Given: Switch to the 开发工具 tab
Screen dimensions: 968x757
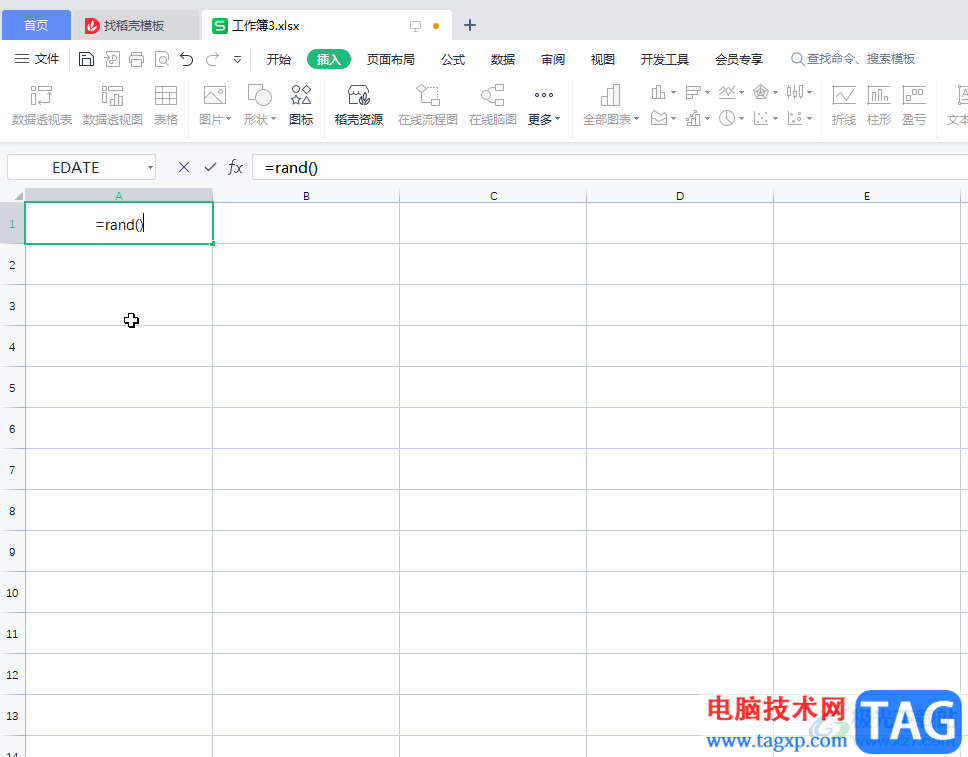Looking at the screenshot, I should (664, 59).
